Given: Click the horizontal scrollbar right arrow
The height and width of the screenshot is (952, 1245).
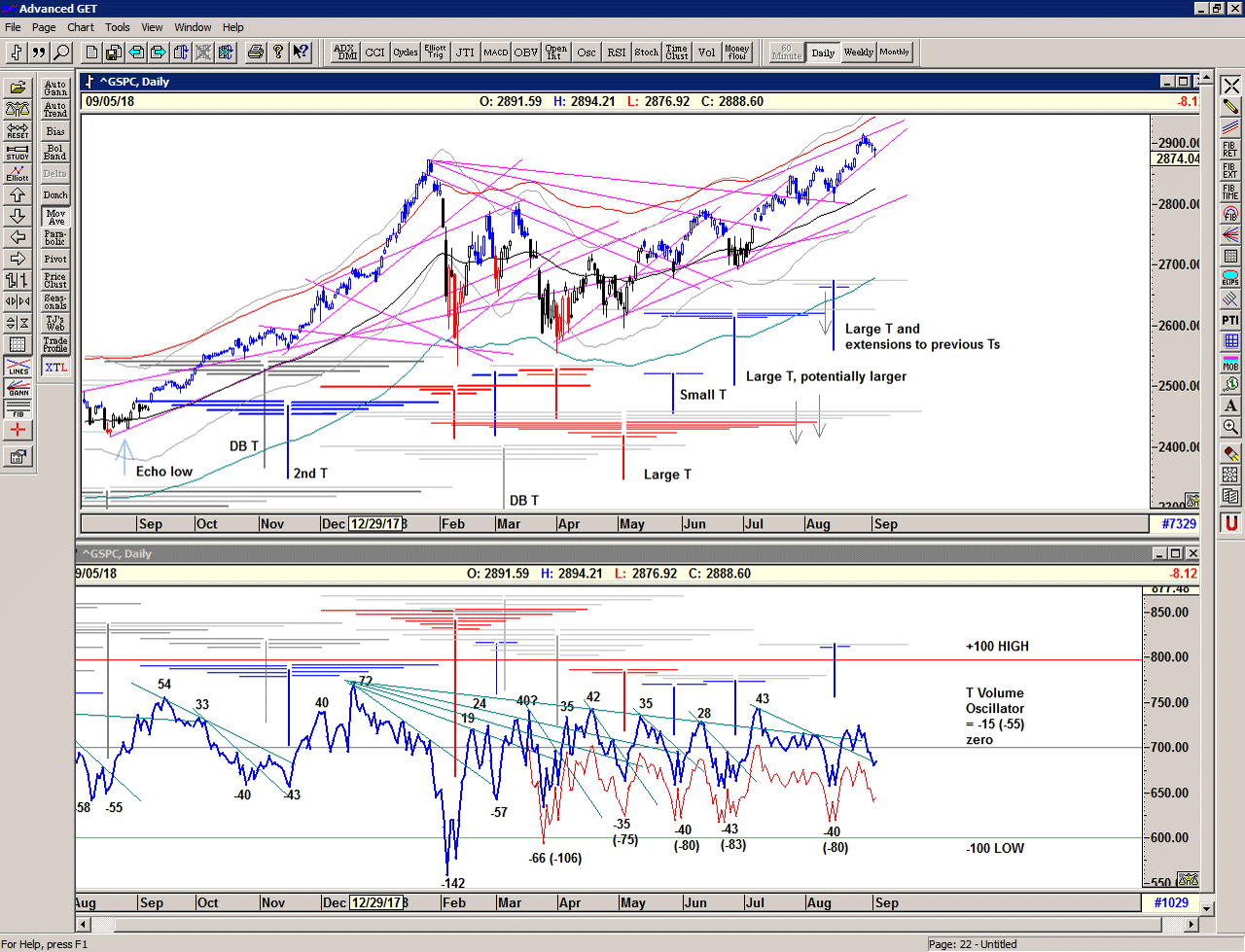Looking at the screenshot, I should click(x=1192, y=925).
